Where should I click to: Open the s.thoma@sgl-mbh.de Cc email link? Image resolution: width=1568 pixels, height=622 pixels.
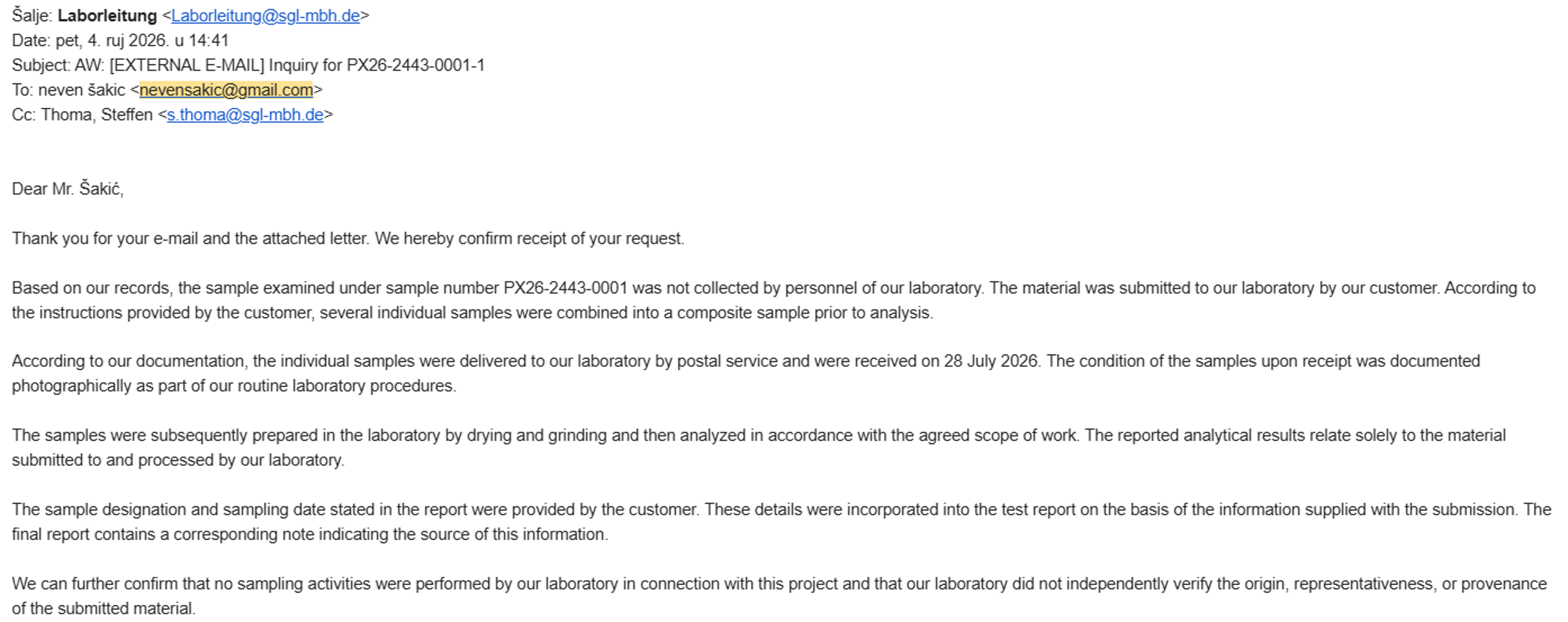[245, 115]
